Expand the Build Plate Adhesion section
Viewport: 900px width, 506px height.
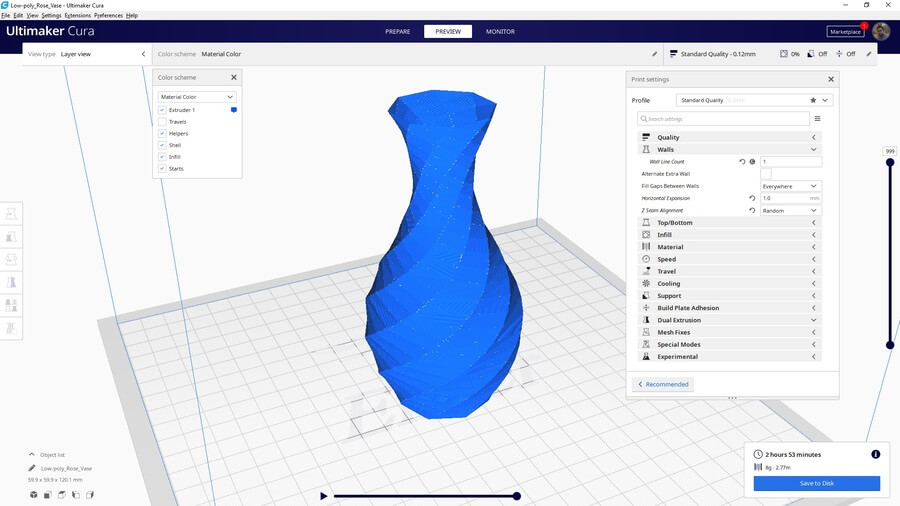pyautogui.click(x=729, y=308)
